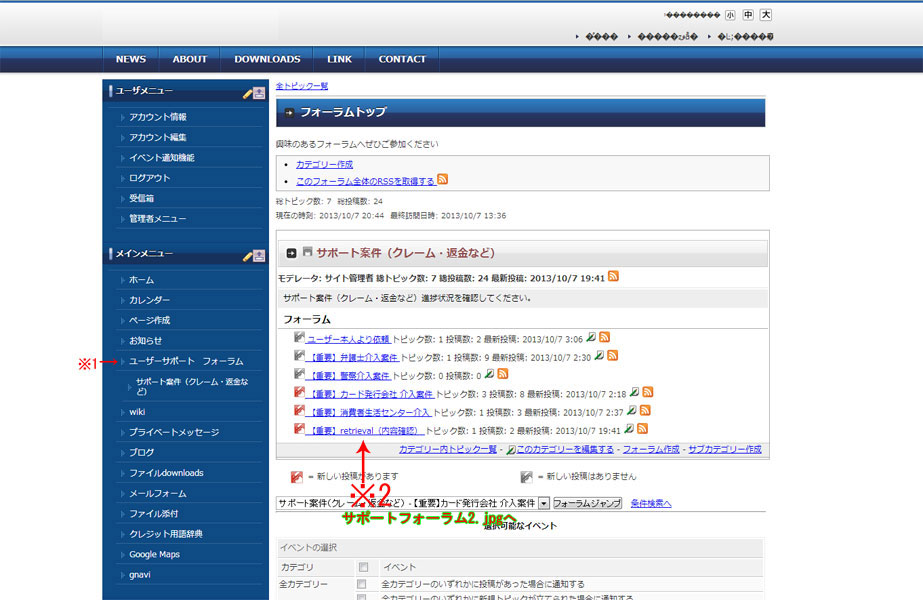Viewport: 923px width, 600px height.
Task: Open the NEWS navigation item
Action: coord(131,59)
